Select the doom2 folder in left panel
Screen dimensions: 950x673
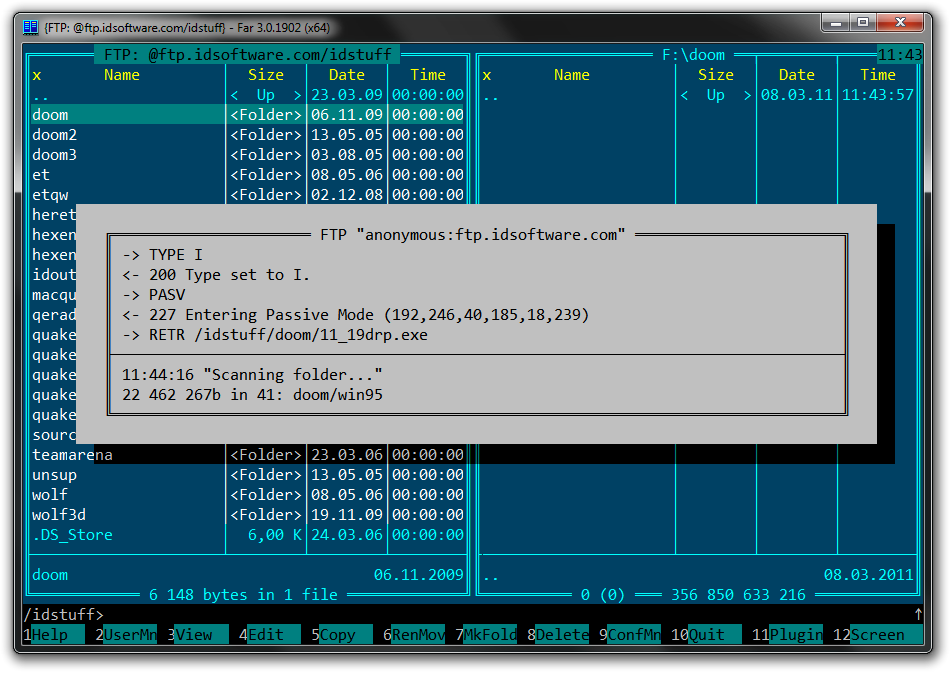pyautogui.click(x=55, y=135)
